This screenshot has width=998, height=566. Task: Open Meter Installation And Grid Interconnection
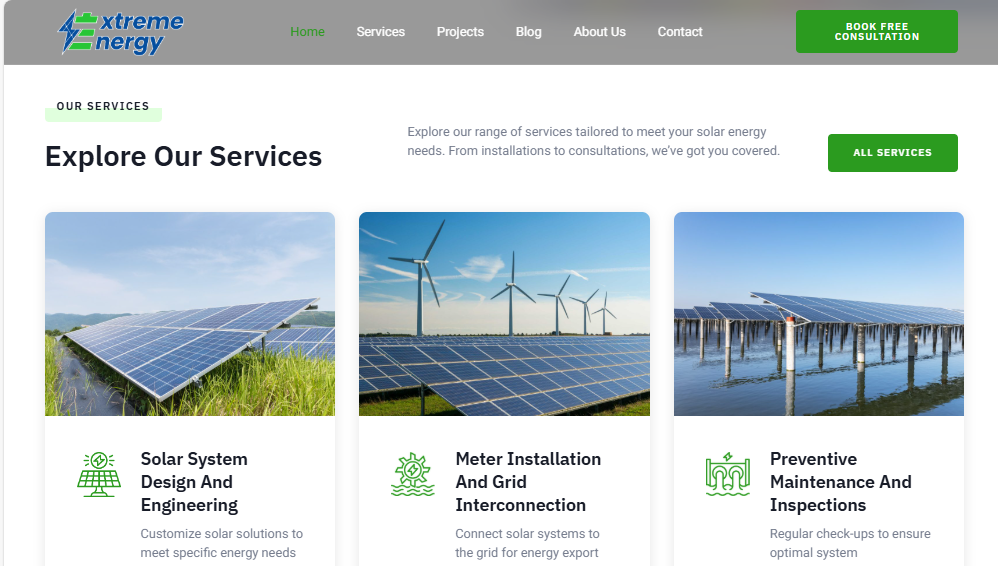coord(528,482)
